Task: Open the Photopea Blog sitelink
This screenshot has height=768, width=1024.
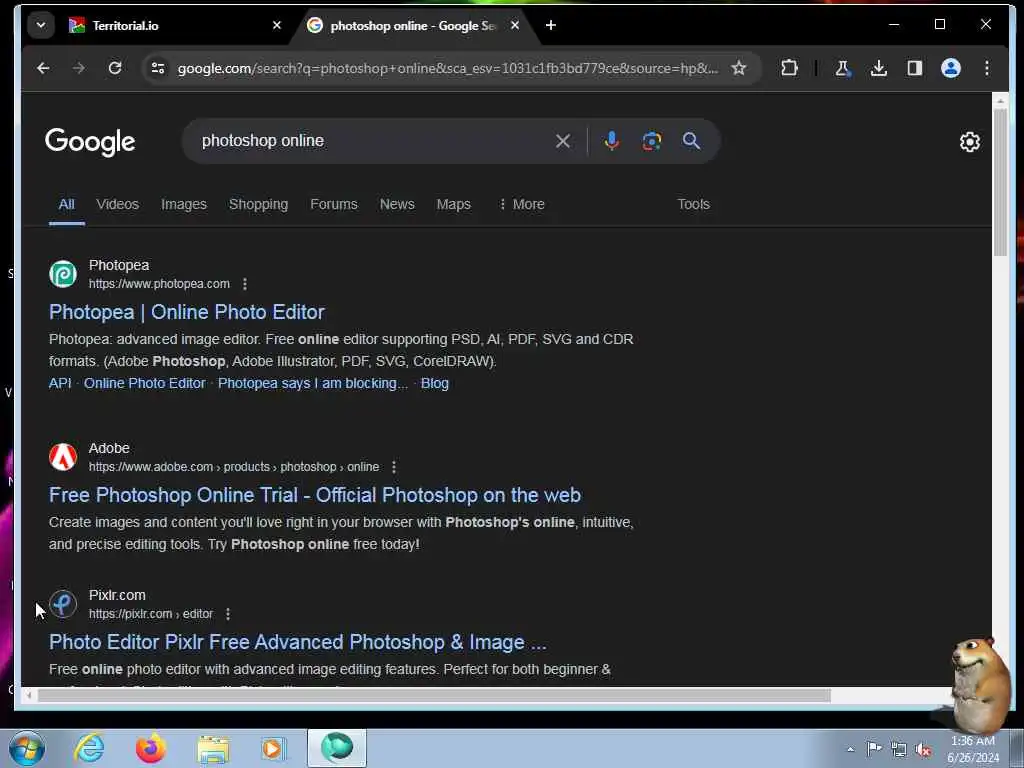Action: click(434, 383)
